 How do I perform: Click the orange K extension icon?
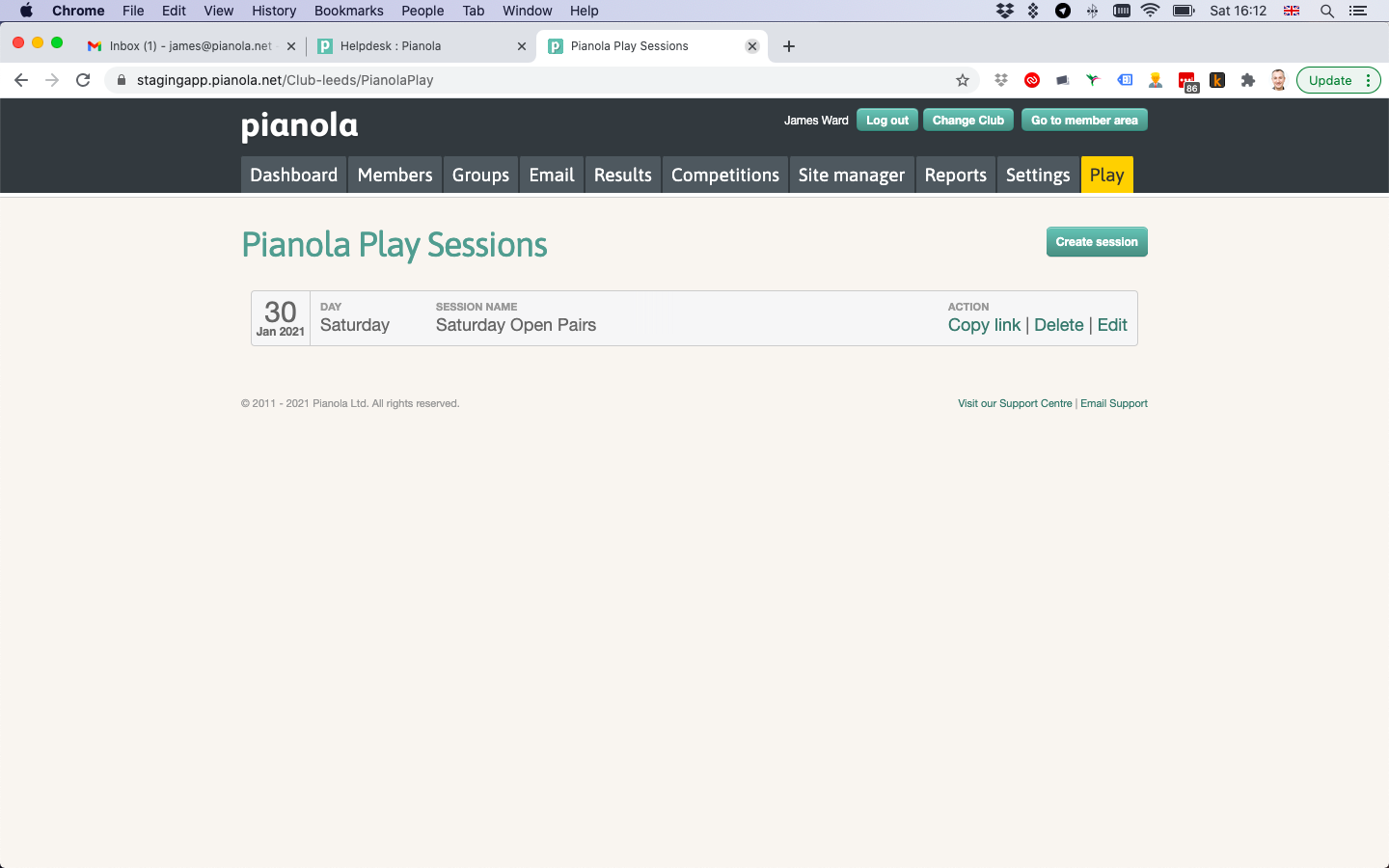click(1217, 80)
